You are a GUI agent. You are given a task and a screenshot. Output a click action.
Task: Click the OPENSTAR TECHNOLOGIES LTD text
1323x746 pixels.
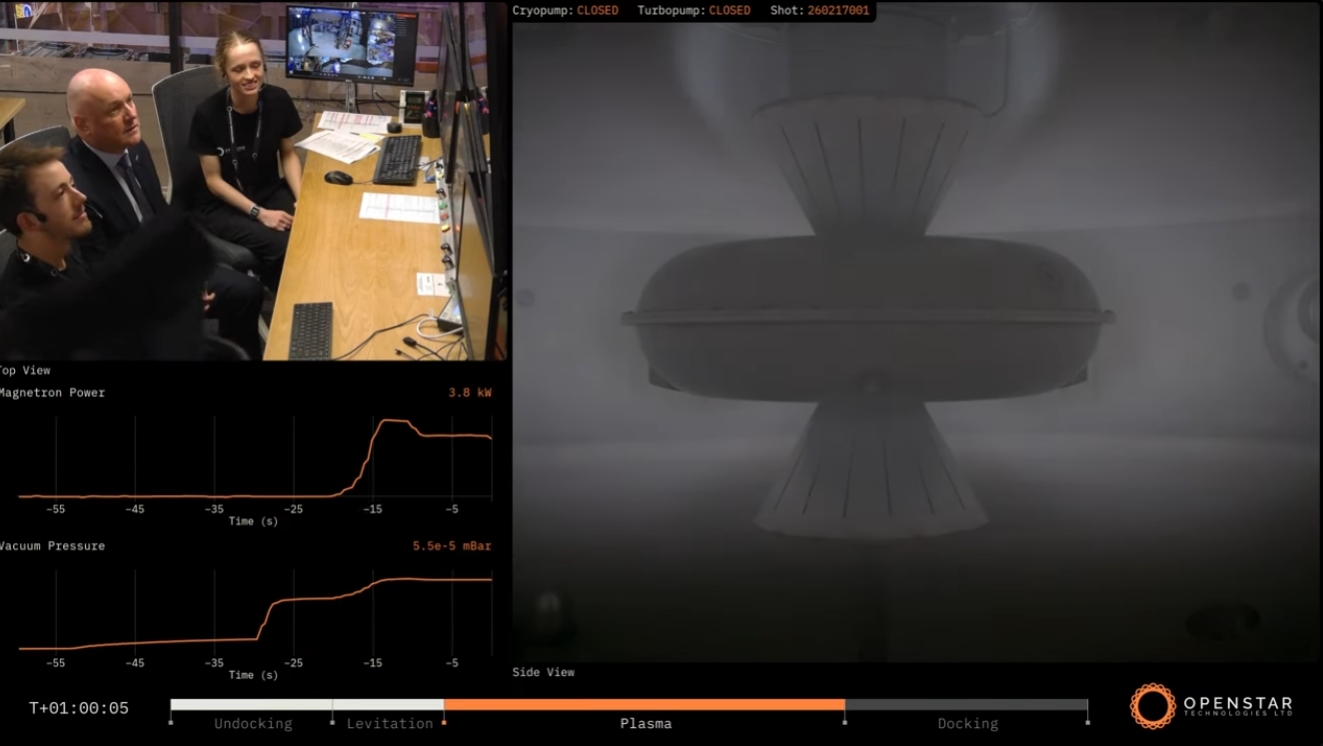point(1237,706)
